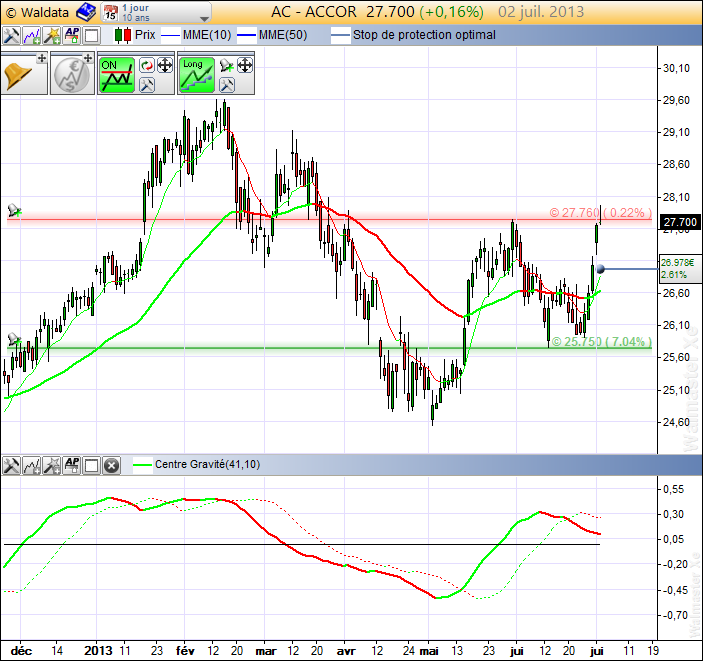703x661 pixels.
Task: Click alert bell on red resistance line
Action: [14, 210]
